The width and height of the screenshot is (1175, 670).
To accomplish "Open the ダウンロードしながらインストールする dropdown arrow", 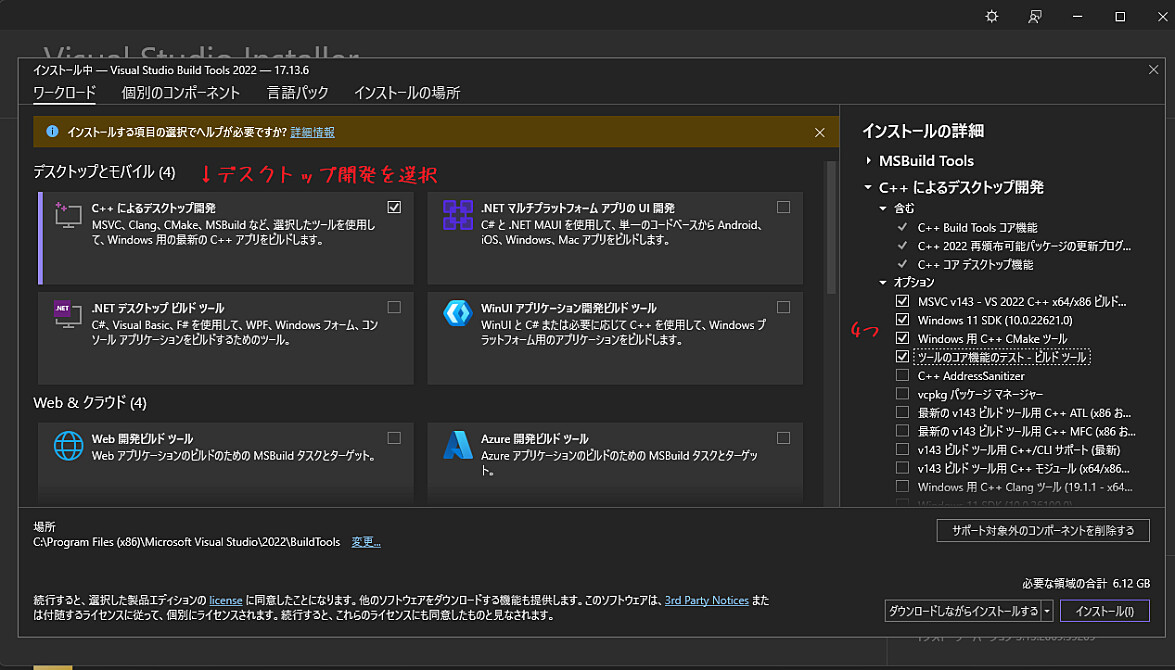I will (1048, 611).
